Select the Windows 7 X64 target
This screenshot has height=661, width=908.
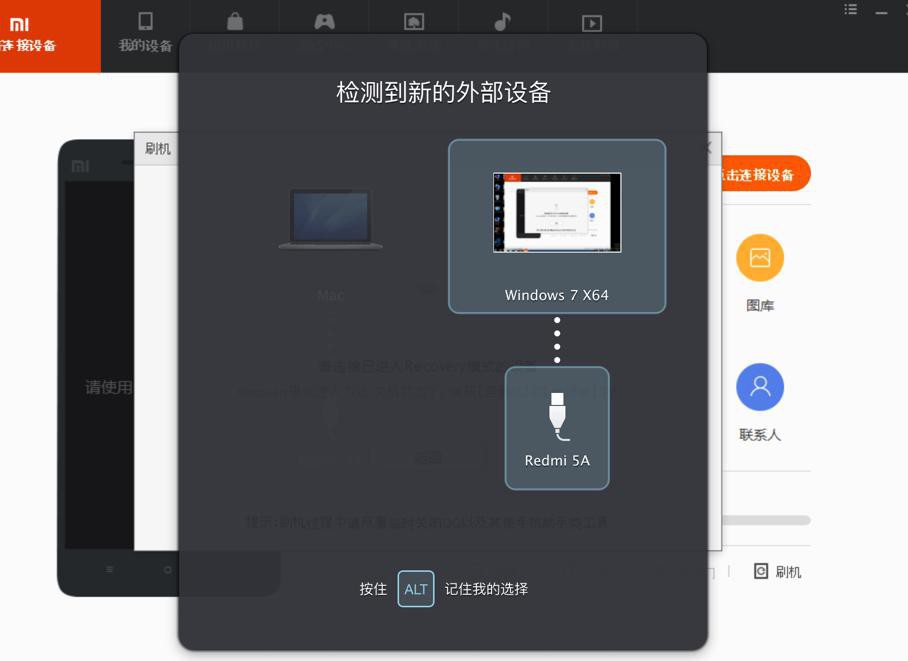(x=557, y=227)
